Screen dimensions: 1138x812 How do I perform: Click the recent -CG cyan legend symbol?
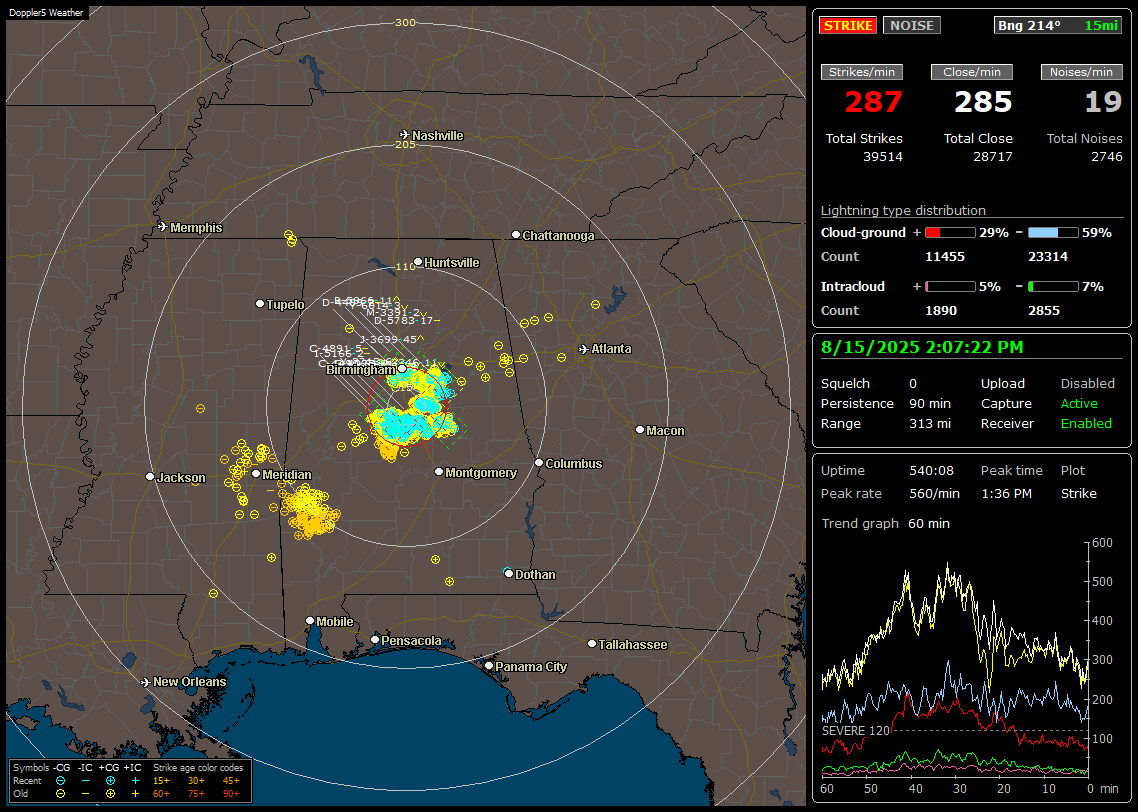[x=60, y=781]
